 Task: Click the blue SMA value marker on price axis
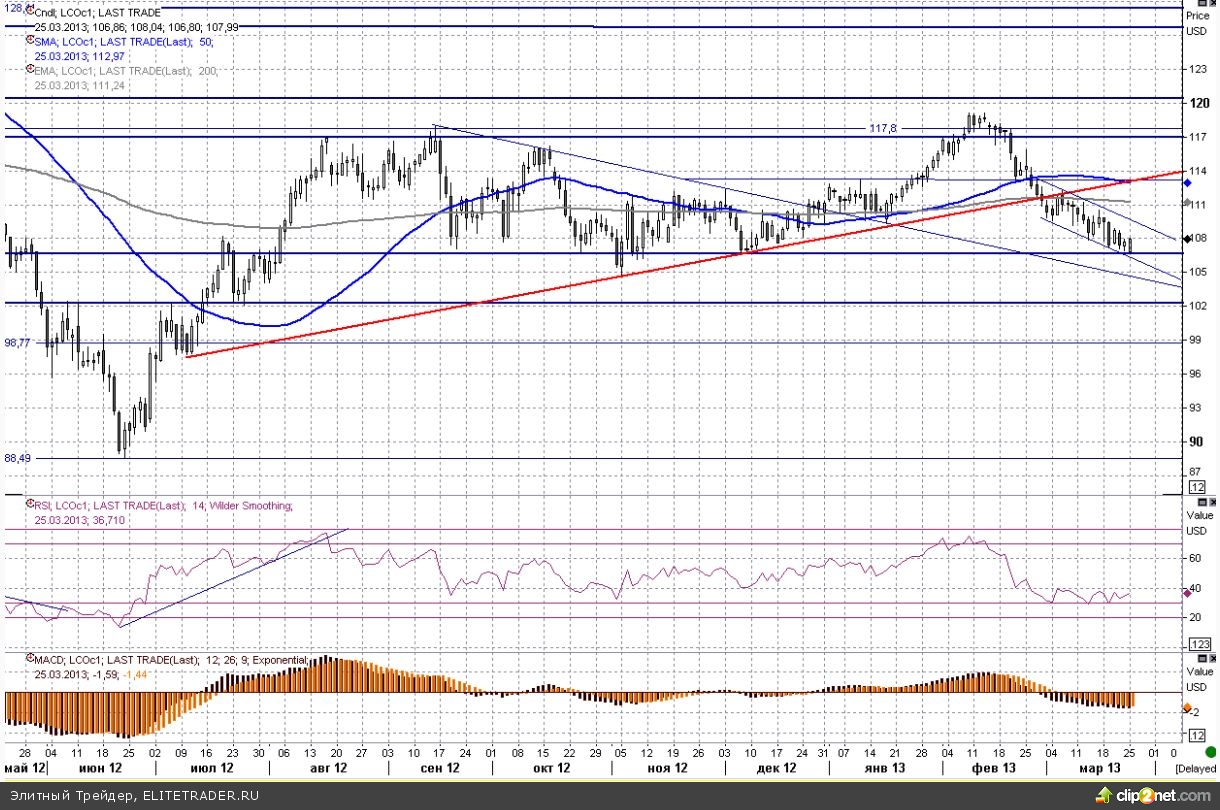1187,183
